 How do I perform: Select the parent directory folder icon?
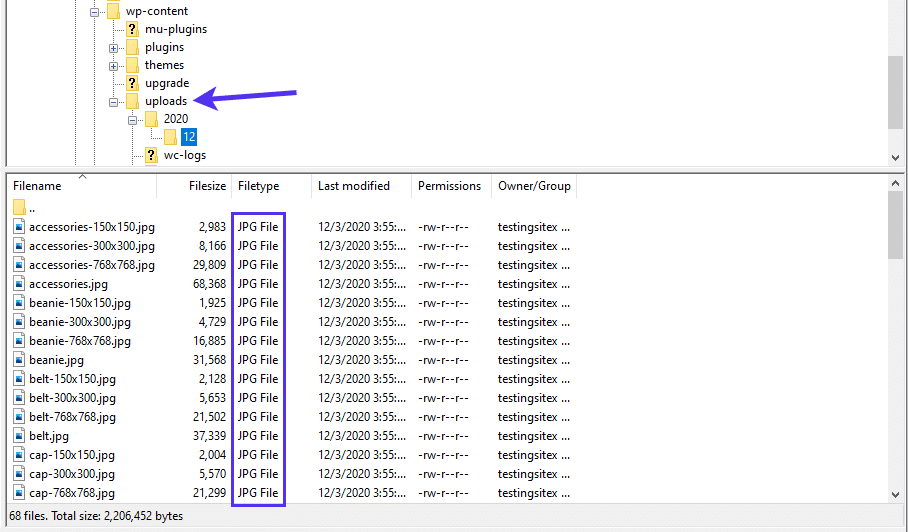coord(19,208)
